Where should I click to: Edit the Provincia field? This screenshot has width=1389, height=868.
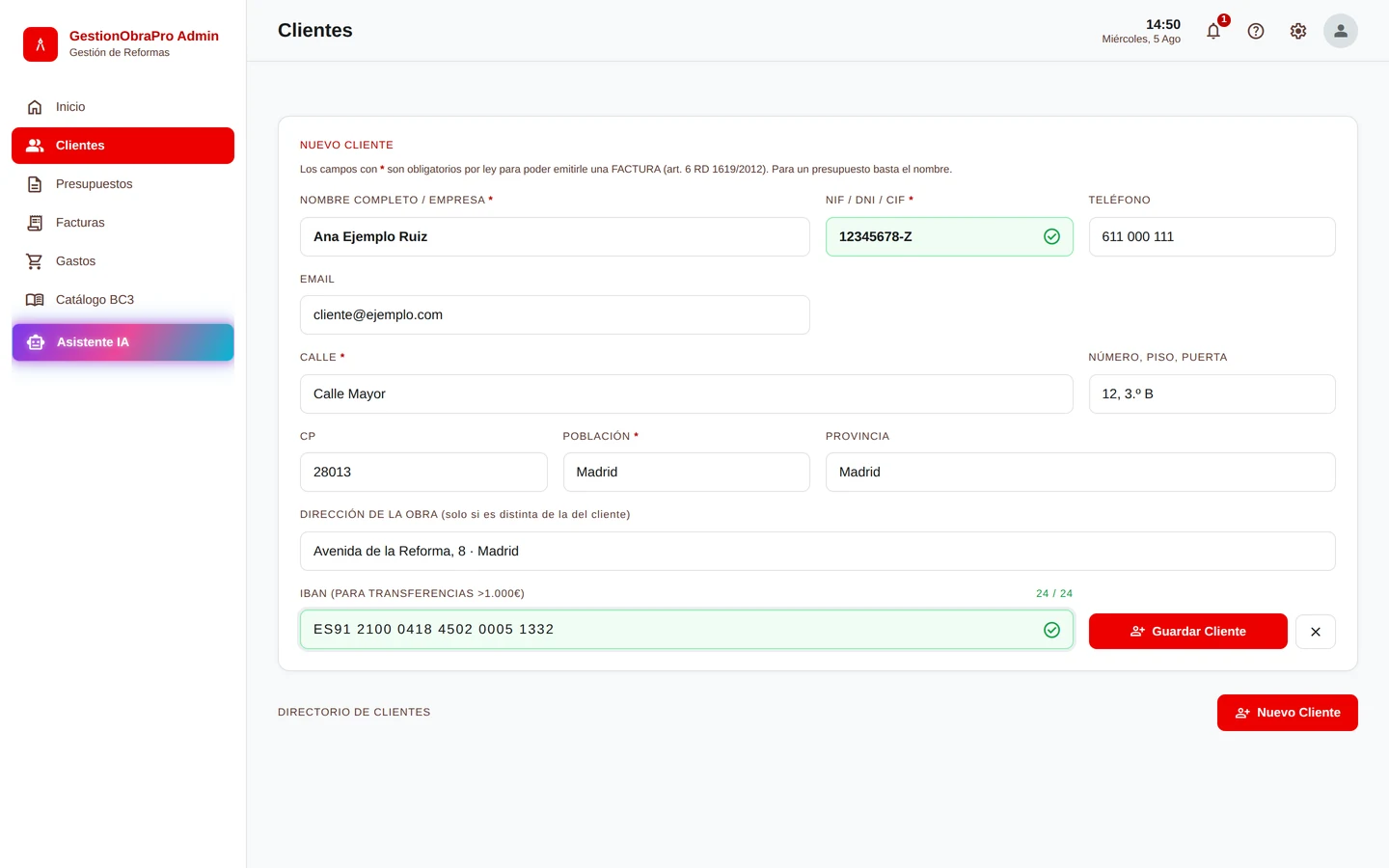1080,472
